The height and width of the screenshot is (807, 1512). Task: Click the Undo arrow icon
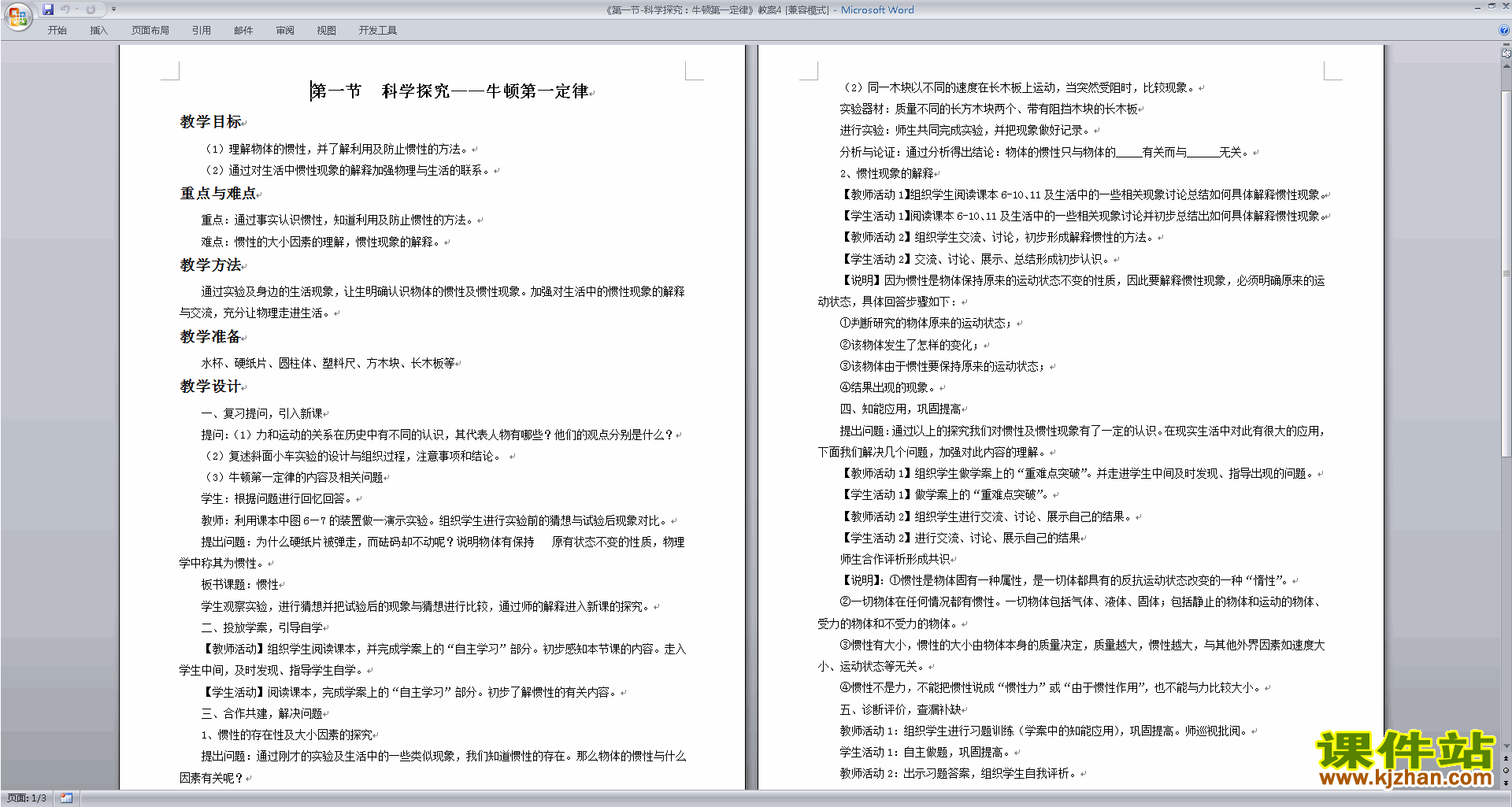(65, 9)
